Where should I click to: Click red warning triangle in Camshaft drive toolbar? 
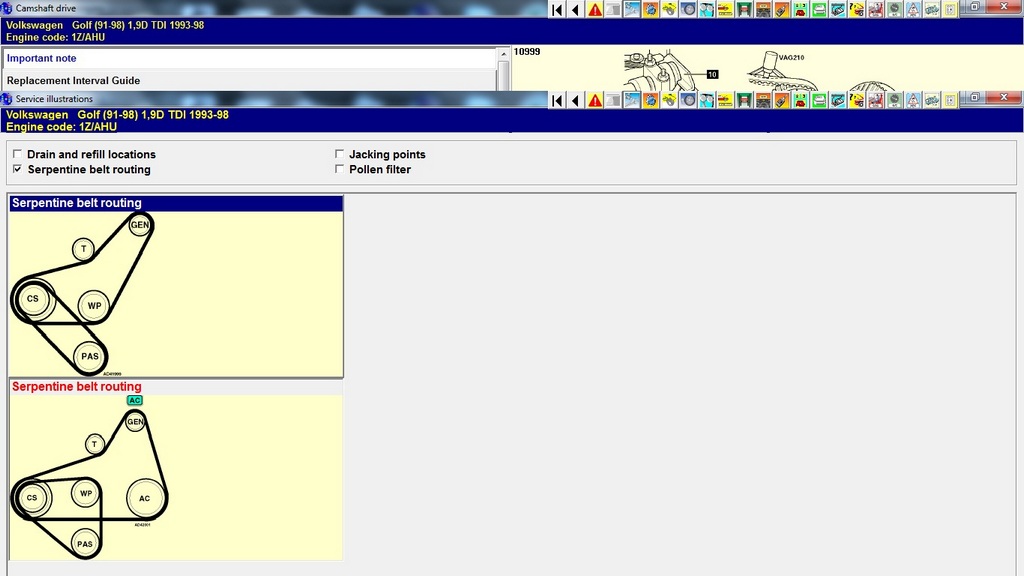coord(595,9)
